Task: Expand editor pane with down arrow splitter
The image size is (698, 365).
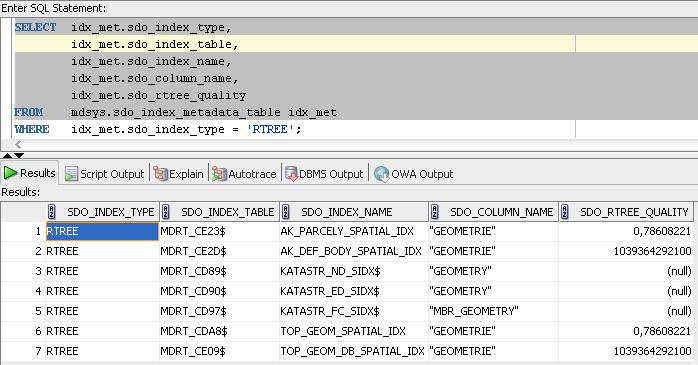Action: 19,155
